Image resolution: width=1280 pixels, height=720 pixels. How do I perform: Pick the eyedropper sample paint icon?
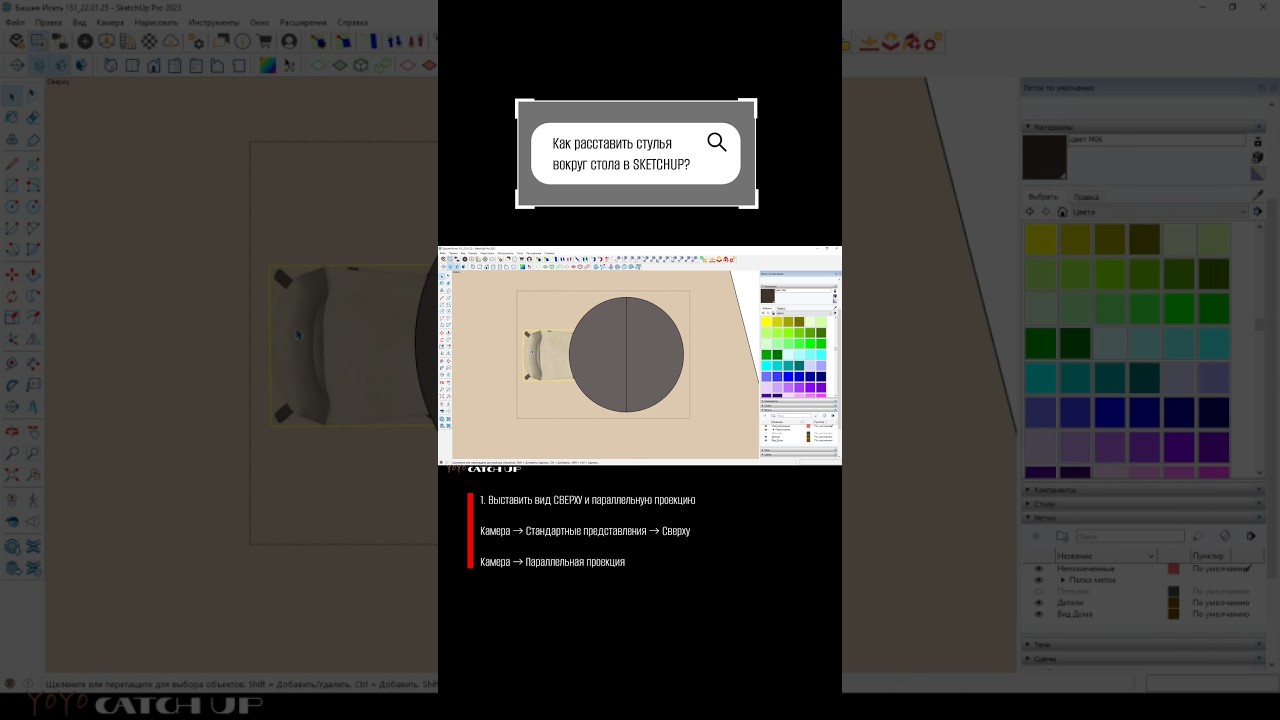click(1258, 196)
